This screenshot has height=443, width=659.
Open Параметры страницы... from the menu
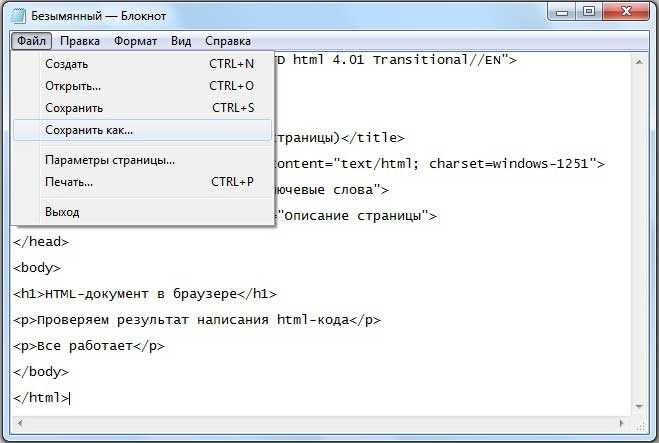pos(142,160)
